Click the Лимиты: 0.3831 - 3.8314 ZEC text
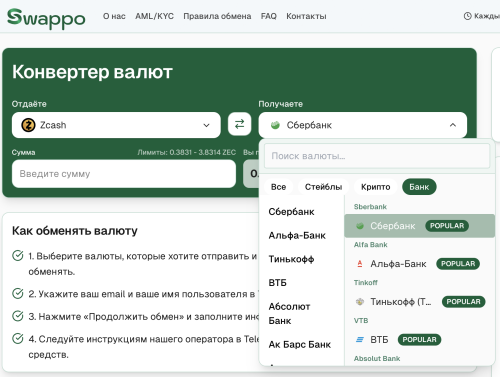 187,152
